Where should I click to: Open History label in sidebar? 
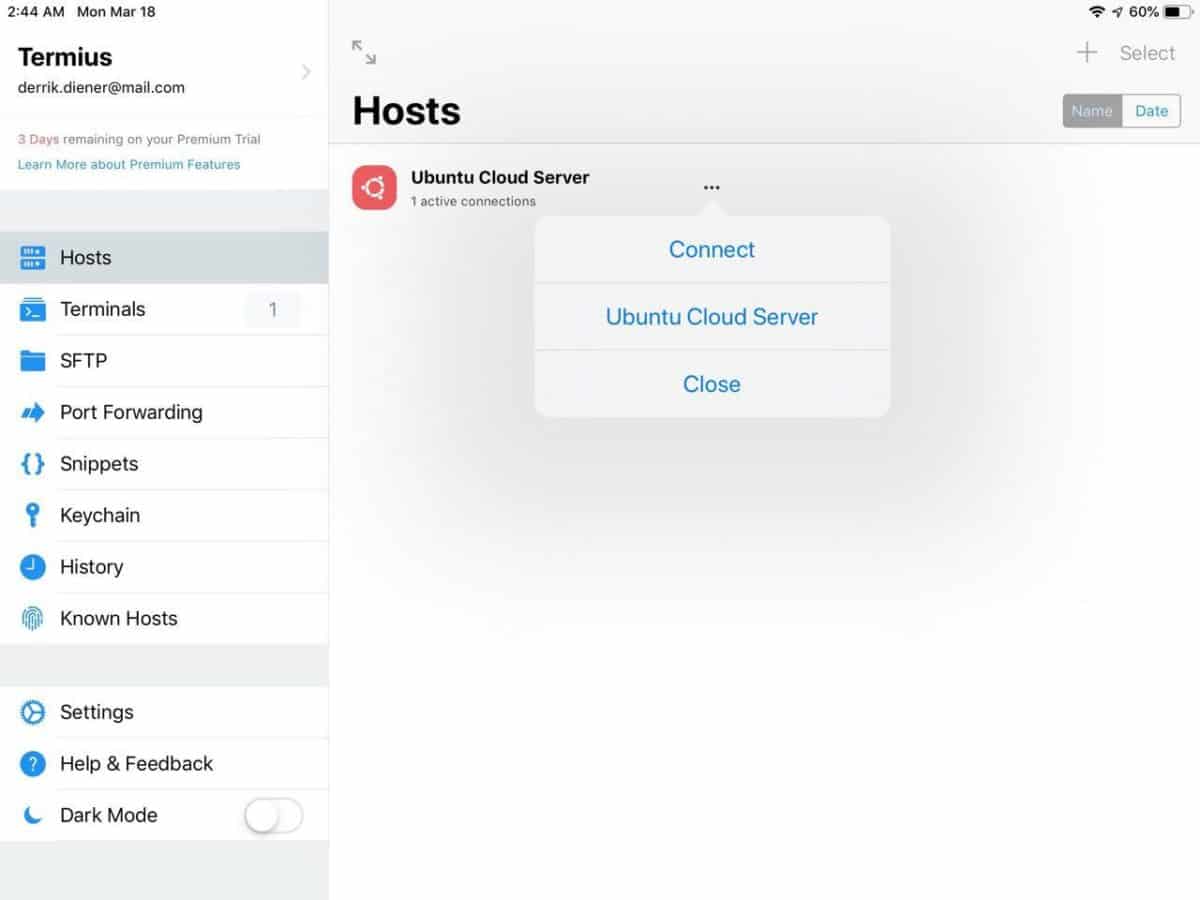[x=91, y=567]
